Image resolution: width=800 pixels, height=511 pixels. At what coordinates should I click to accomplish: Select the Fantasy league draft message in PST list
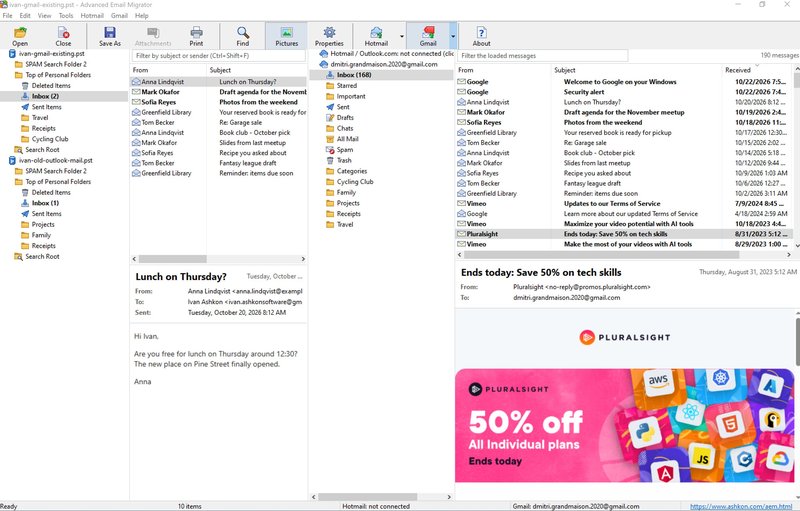218,163
